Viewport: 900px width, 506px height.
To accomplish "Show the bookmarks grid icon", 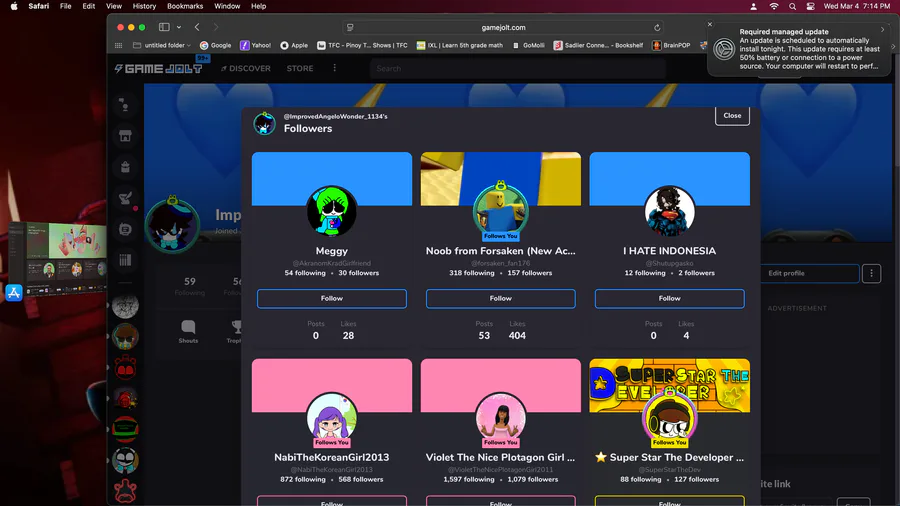I will coord(118,45).
